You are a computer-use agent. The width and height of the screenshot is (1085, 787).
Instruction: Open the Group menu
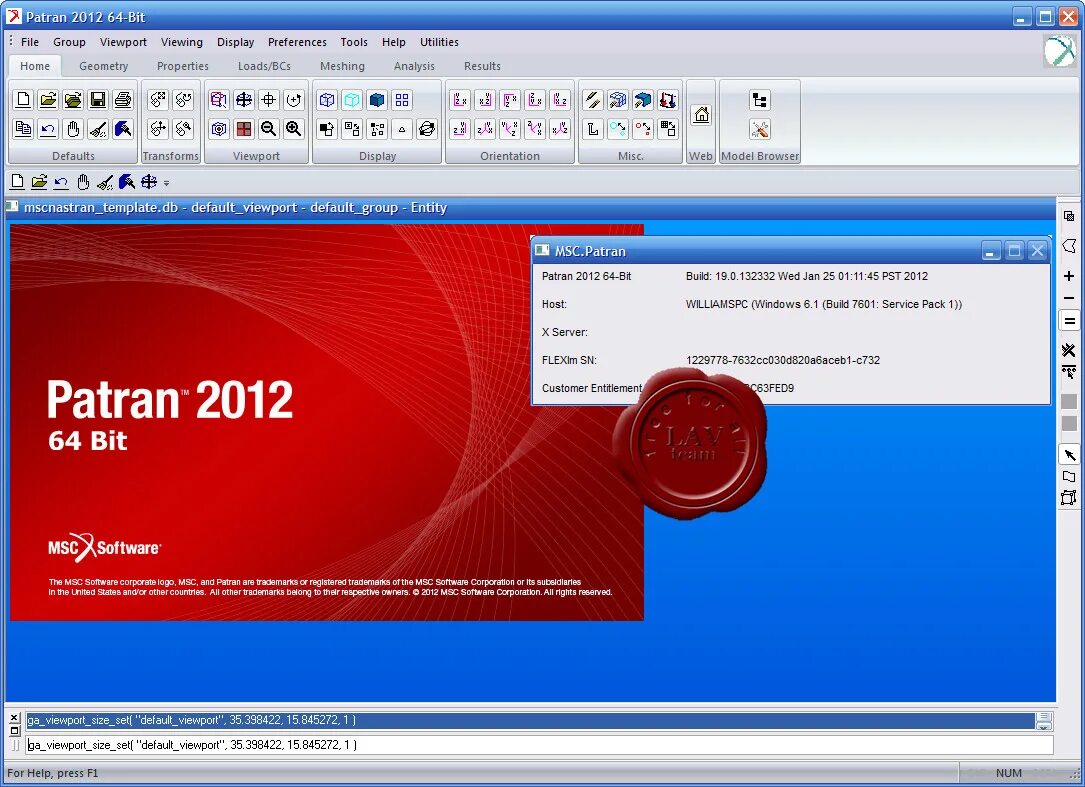pos(69,42)
